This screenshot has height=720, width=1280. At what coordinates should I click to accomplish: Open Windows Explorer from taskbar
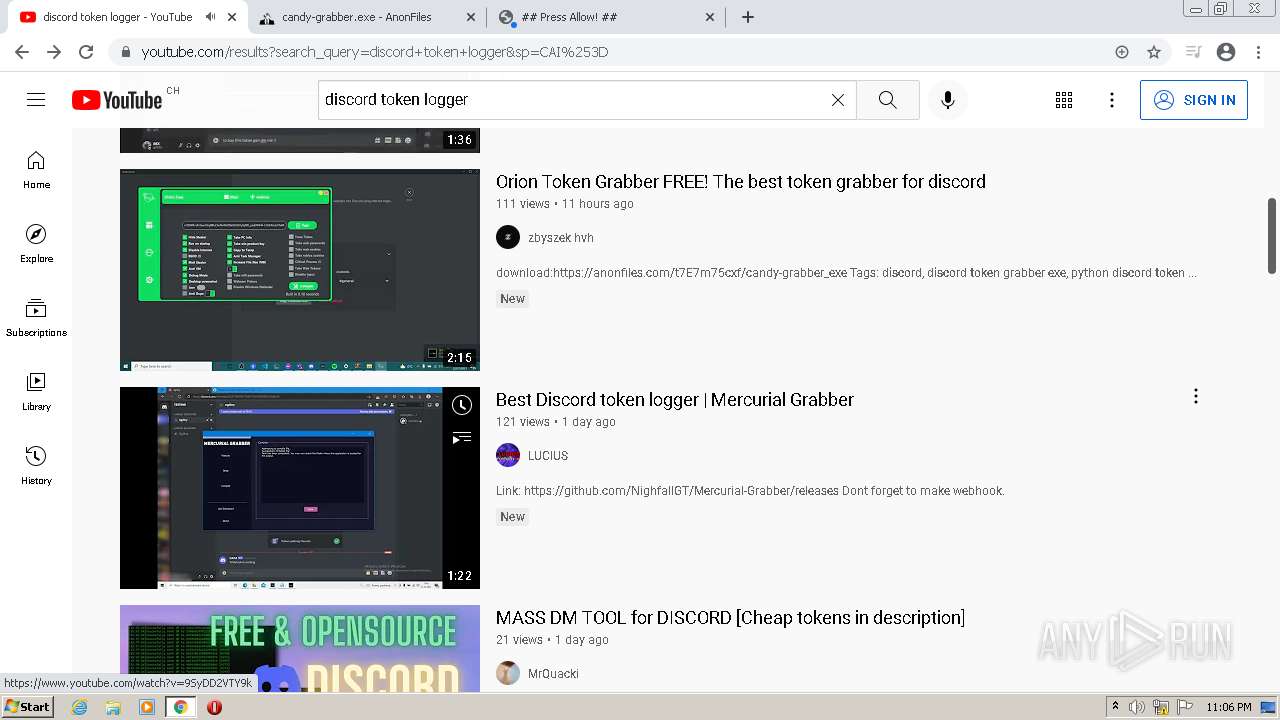[113, 707]
